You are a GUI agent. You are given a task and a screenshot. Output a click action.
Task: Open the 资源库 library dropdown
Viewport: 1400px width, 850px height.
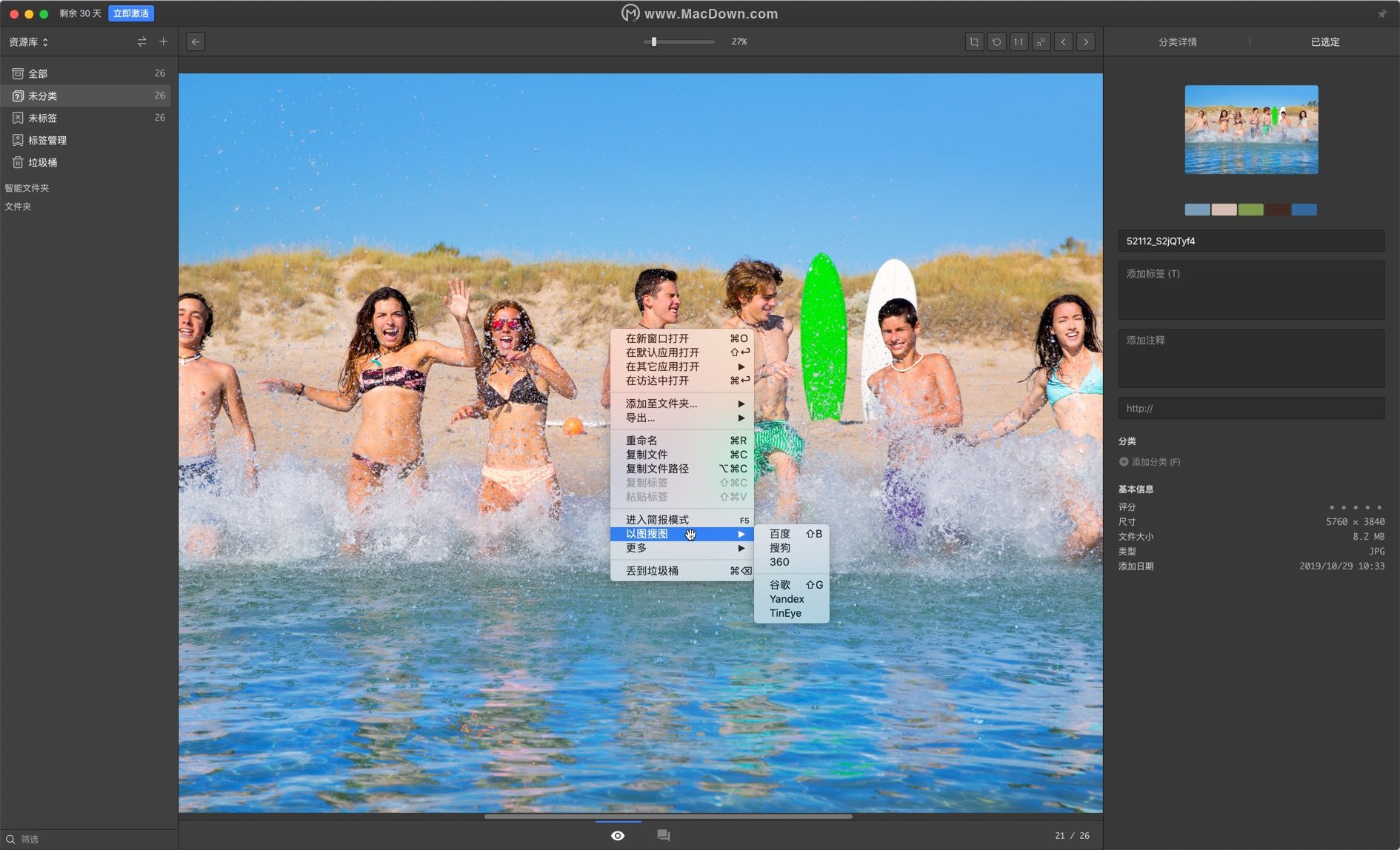(28, 42)
